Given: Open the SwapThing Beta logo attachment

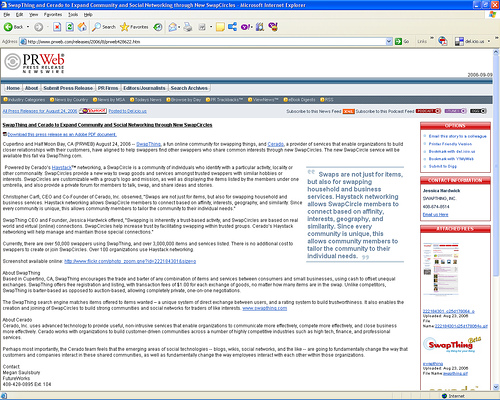Looking at the screenshot, I should [452, 345].
